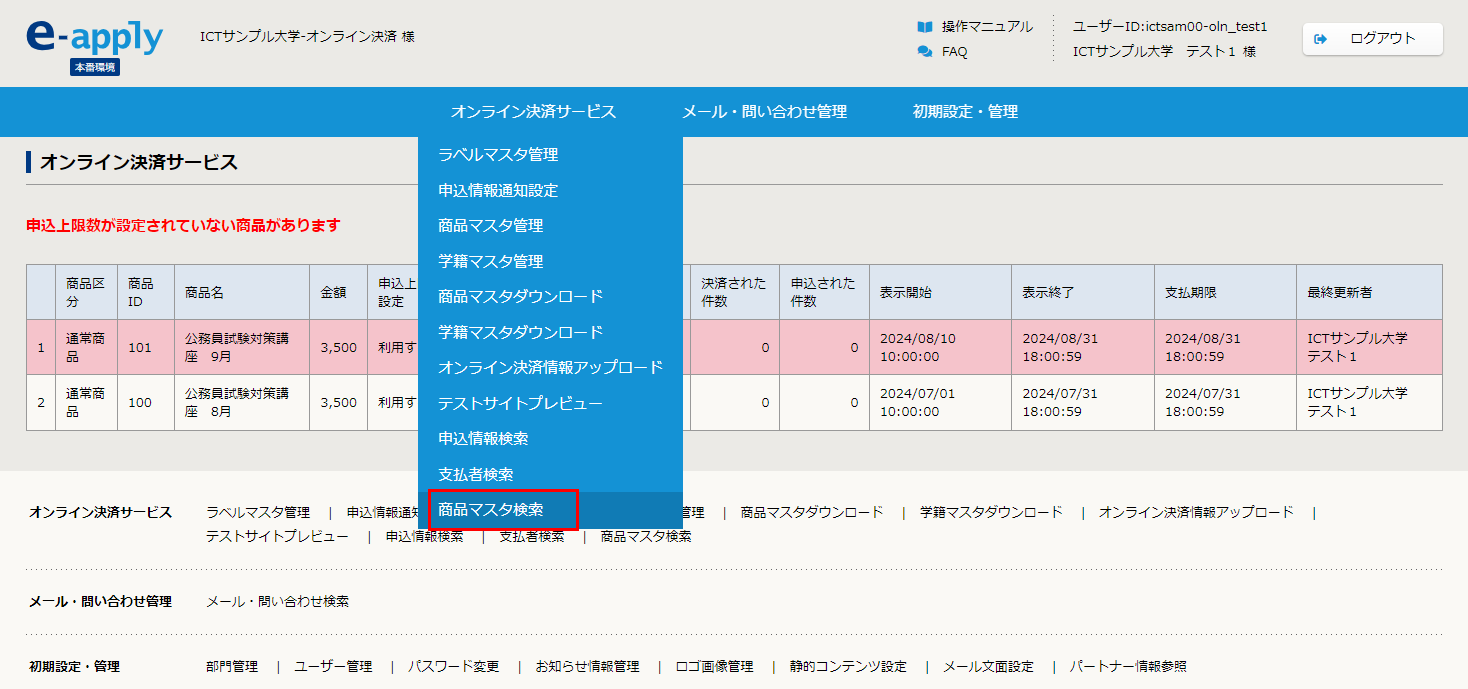Choose 商品マスタ管理 in the dropdown menu
This screenshot has height=689, width=1468.
(x=491, y=226)
